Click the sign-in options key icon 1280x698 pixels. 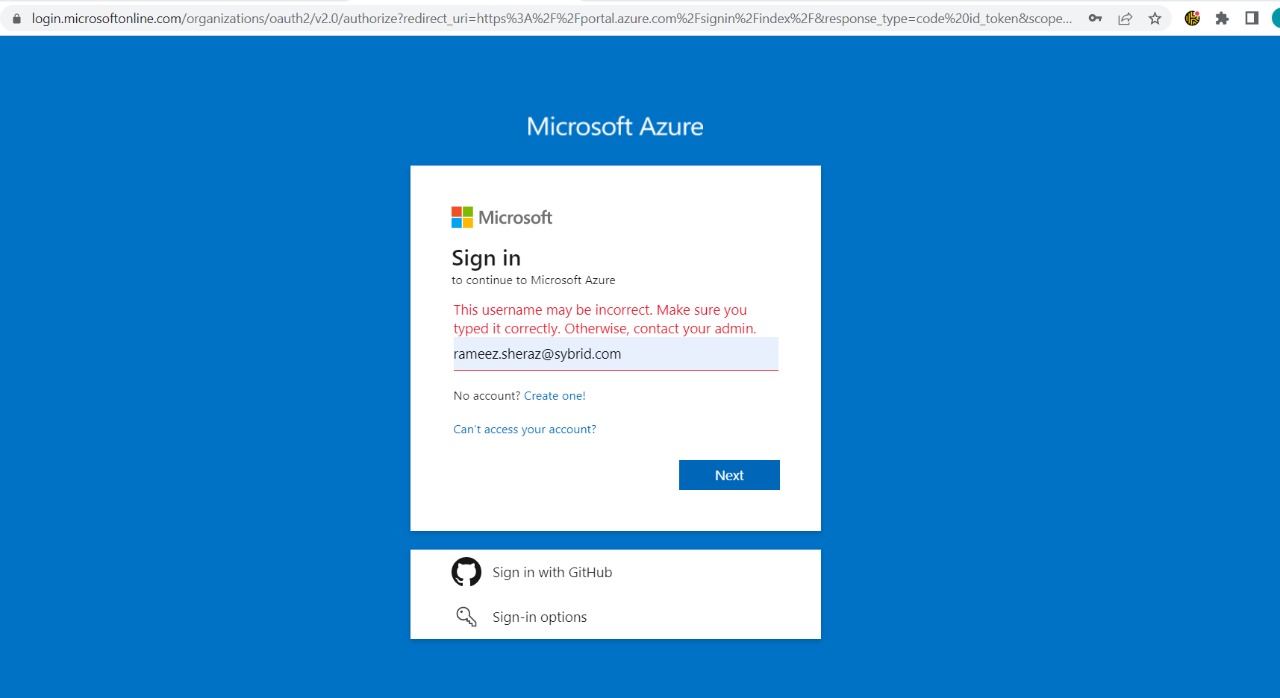pos(466,617)
